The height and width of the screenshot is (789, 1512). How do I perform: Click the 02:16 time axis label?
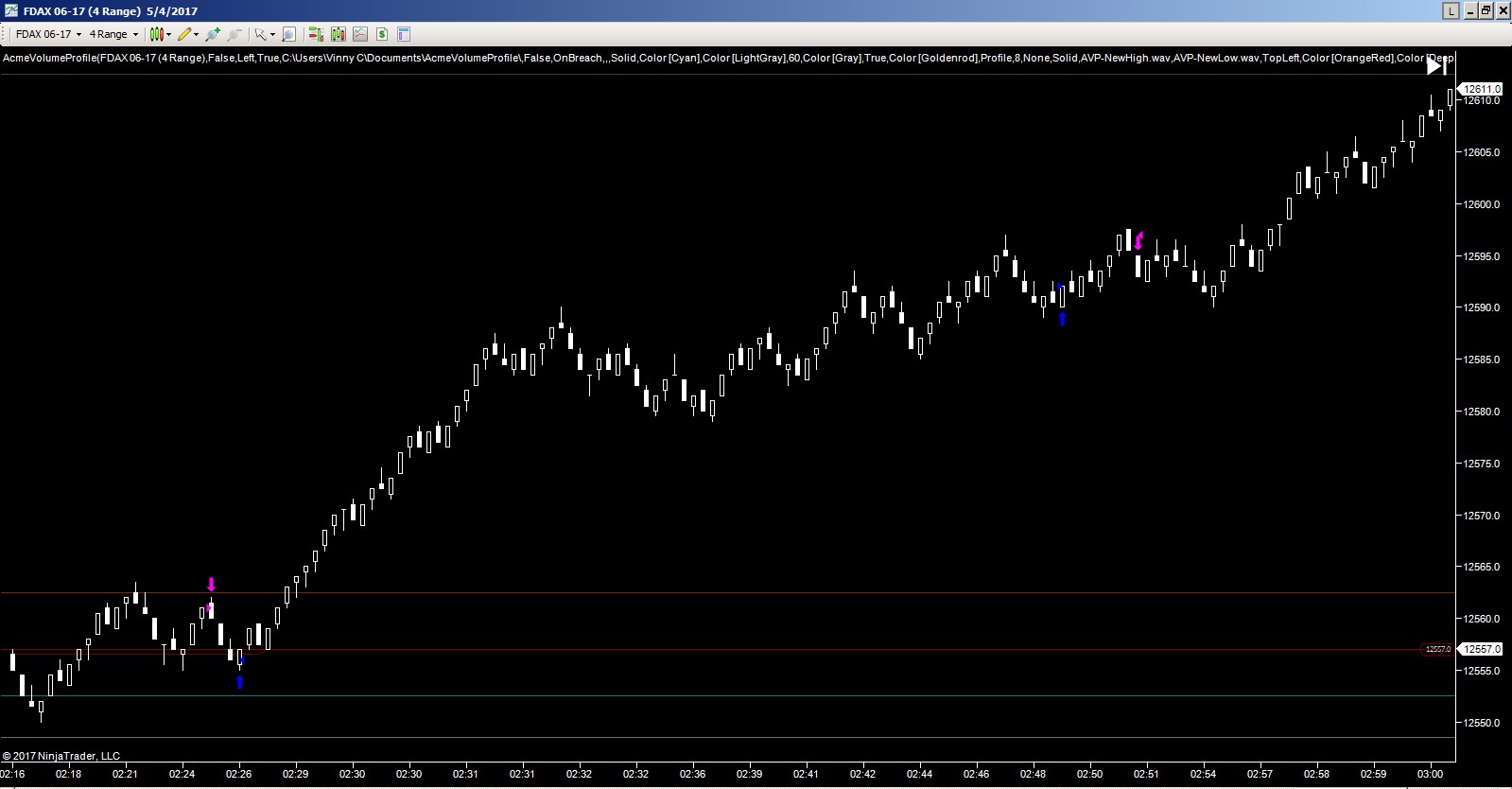click(12, 774)
